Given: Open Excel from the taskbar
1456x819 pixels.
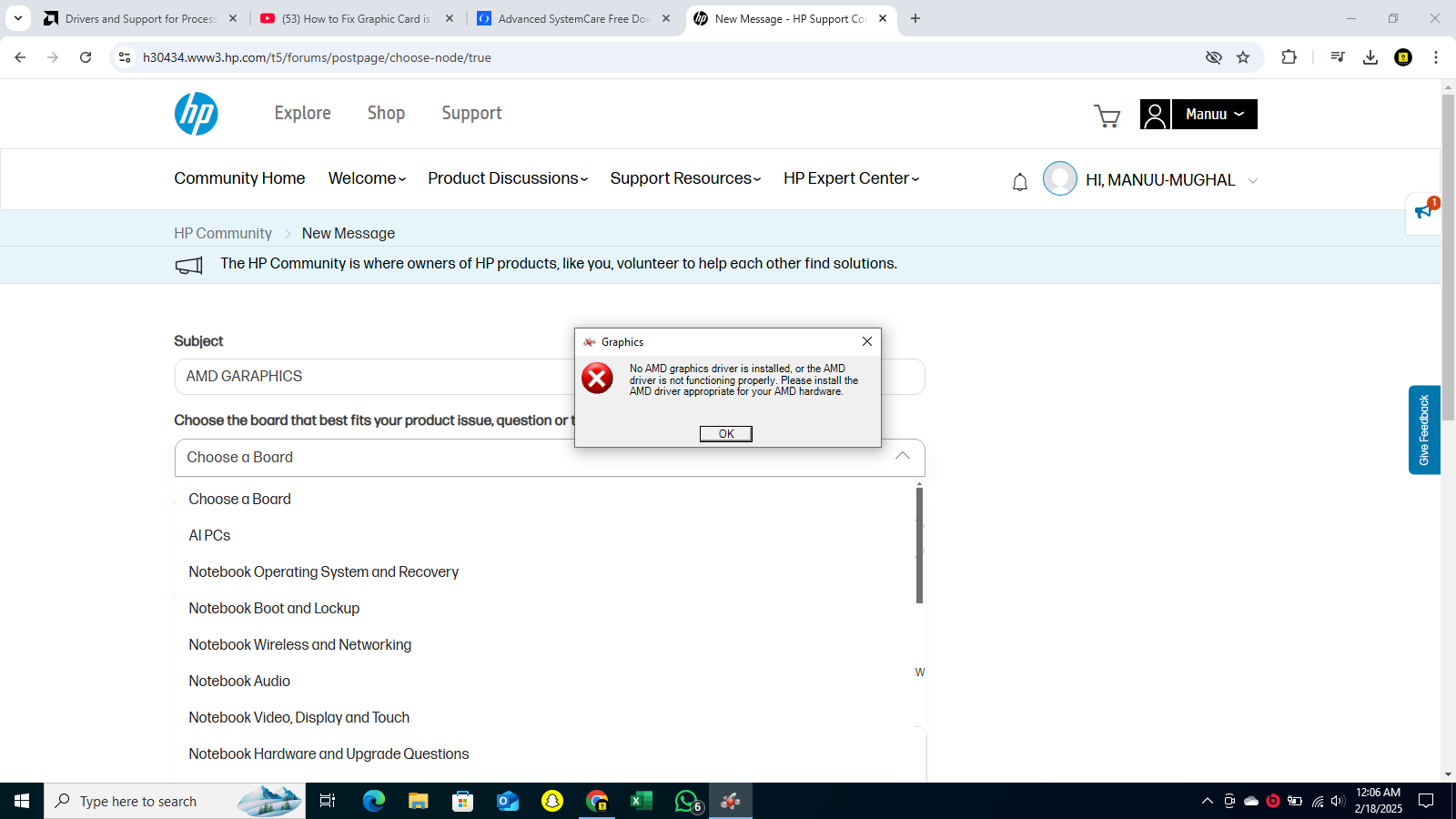Looking at the screenshot, I should (642, 801).
